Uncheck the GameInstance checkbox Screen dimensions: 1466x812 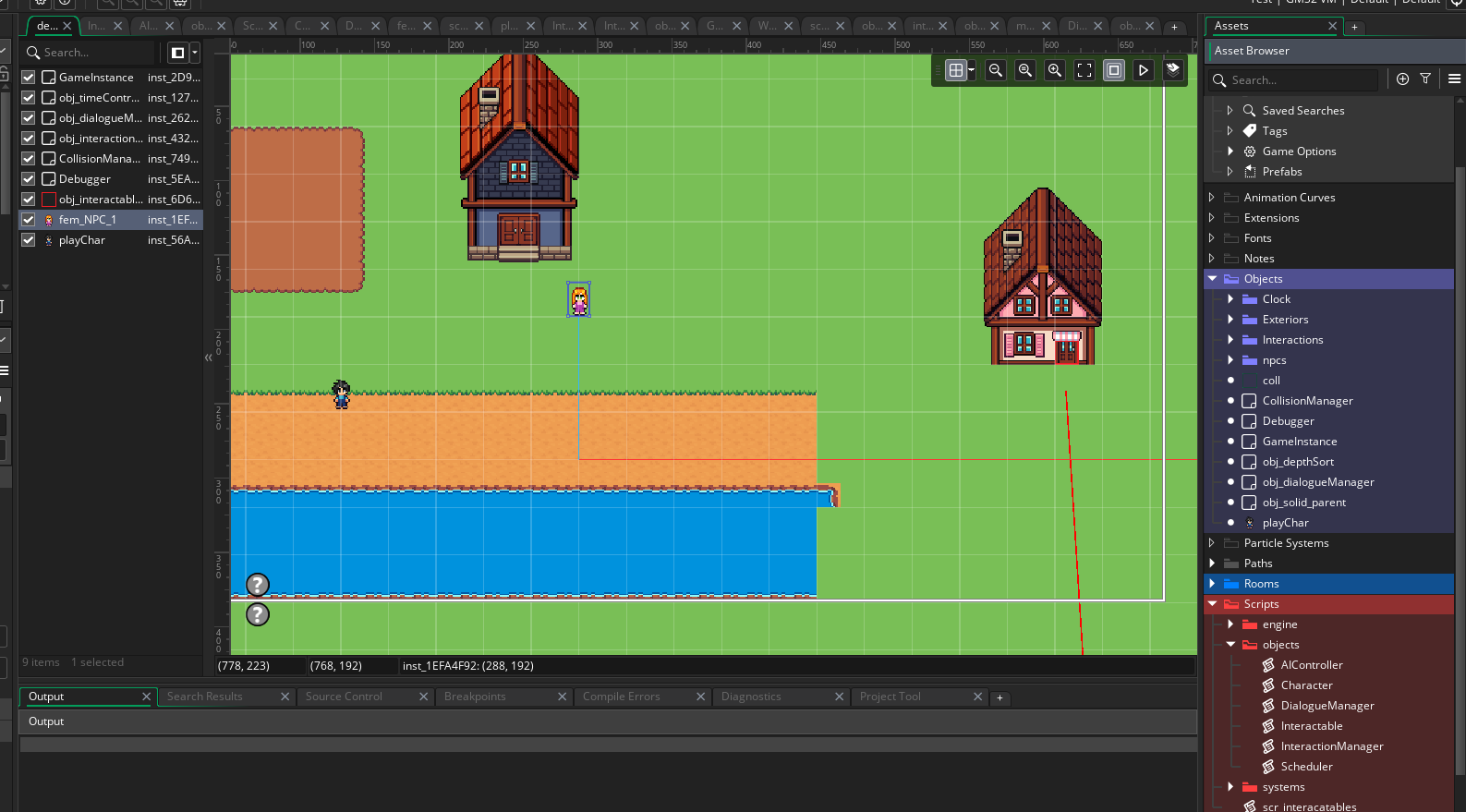29,78
